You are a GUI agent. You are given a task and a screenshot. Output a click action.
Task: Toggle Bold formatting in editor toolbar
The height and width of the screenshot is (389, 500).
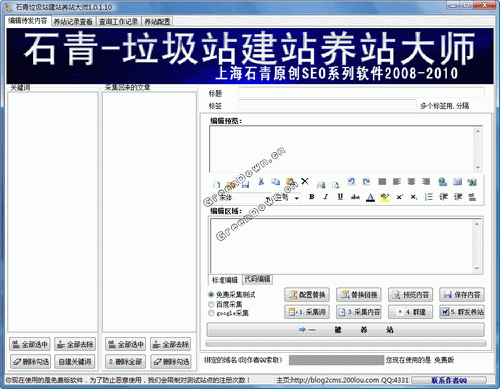(311, 197)
